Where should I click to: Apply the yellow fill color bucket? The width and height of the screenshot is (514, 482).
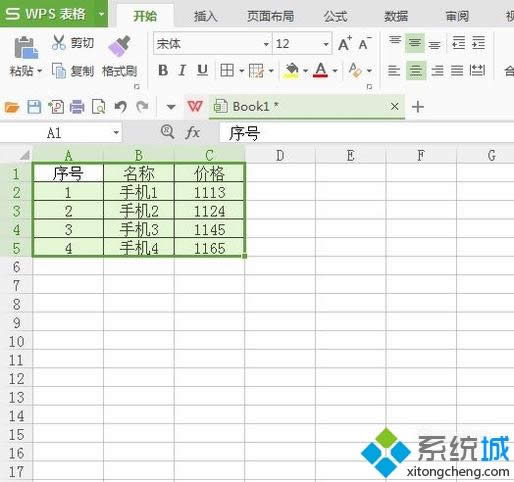click(x=292, y=70)
